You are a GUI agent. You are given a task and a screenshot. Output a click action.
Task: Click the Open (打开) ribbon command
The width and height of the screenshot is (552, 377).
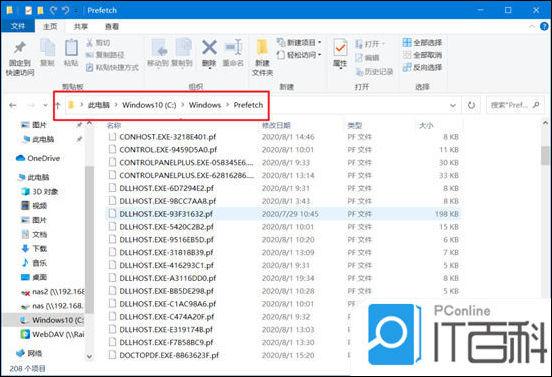click(x=370, y=44)
